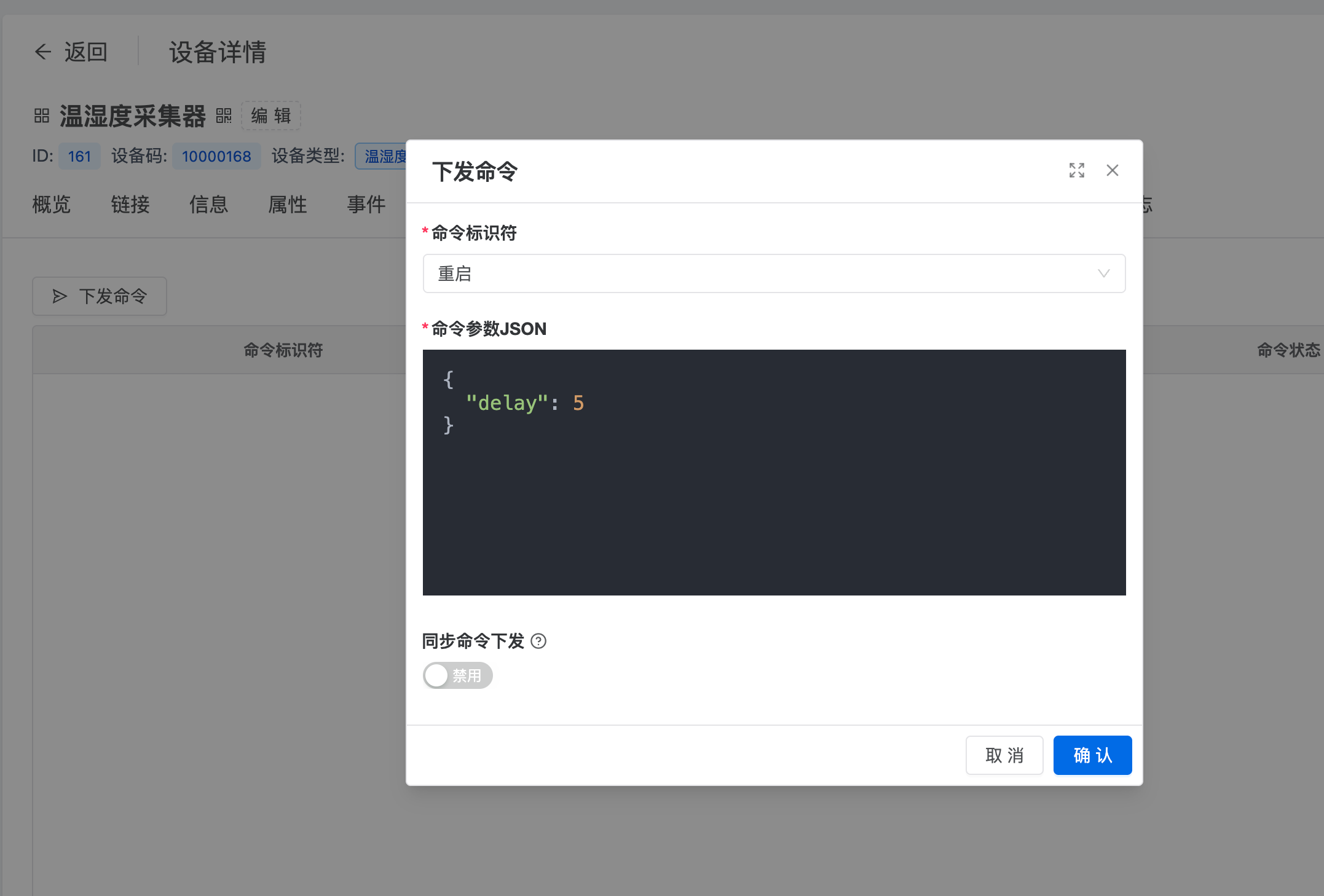
Task: Toggle the 同步命令下发 switch
Action: point(457,675)
